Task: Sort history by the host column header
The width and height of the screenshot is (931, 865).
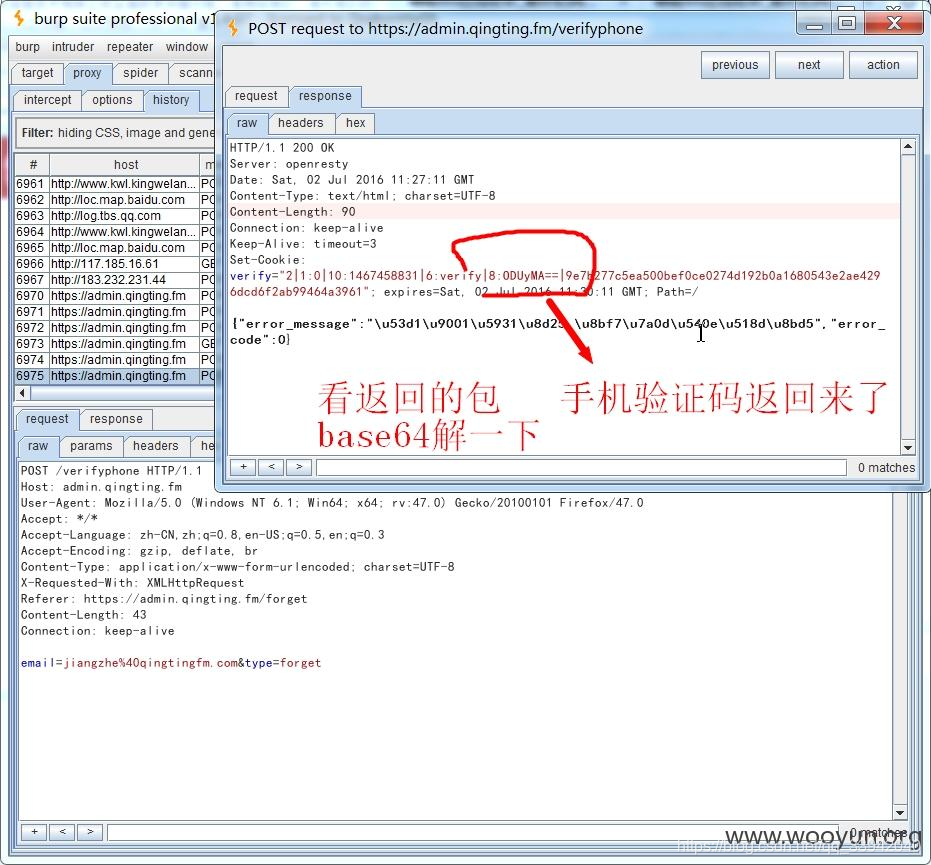Action: tap(125, 164)
